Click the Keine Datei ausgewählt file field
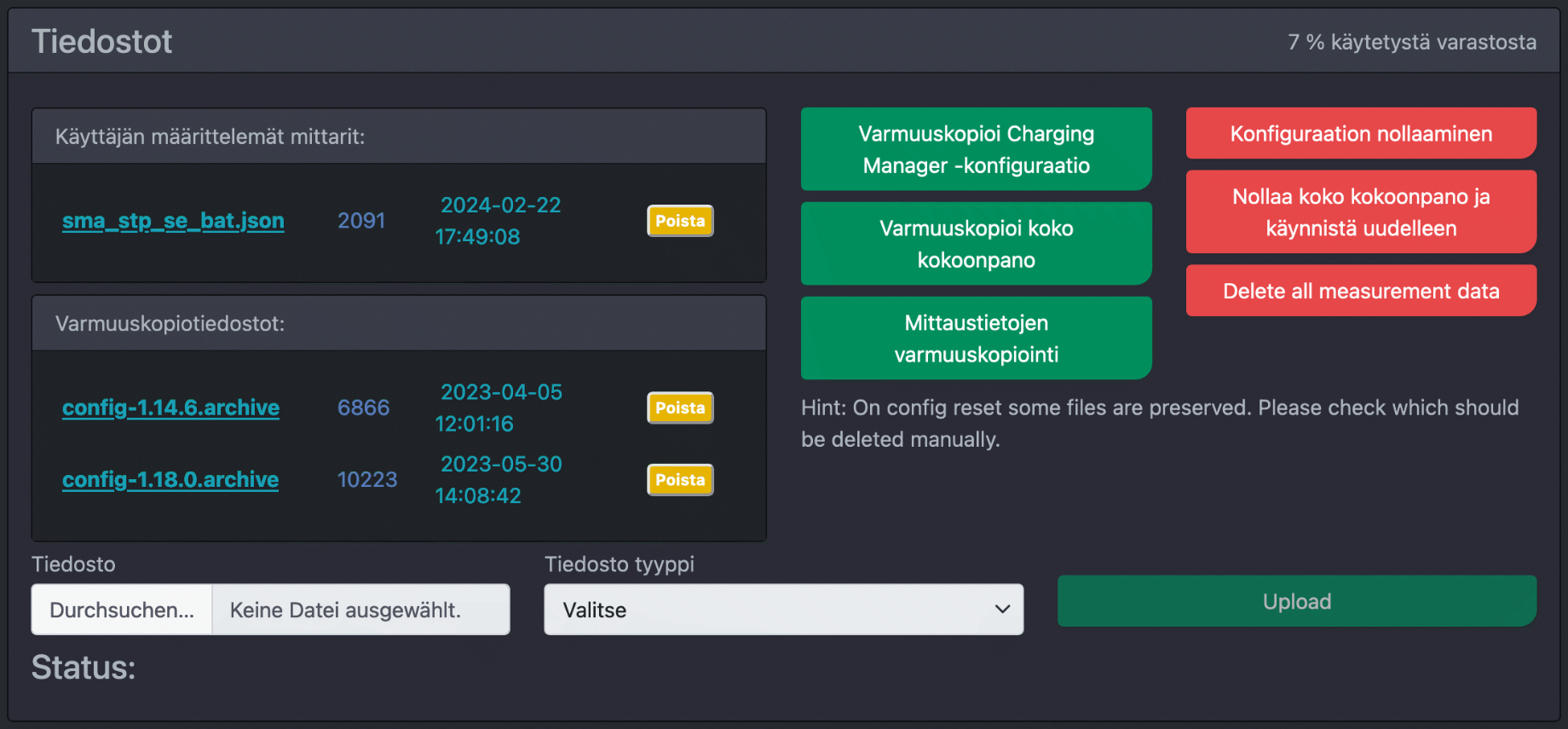 [x=360, y=610]
